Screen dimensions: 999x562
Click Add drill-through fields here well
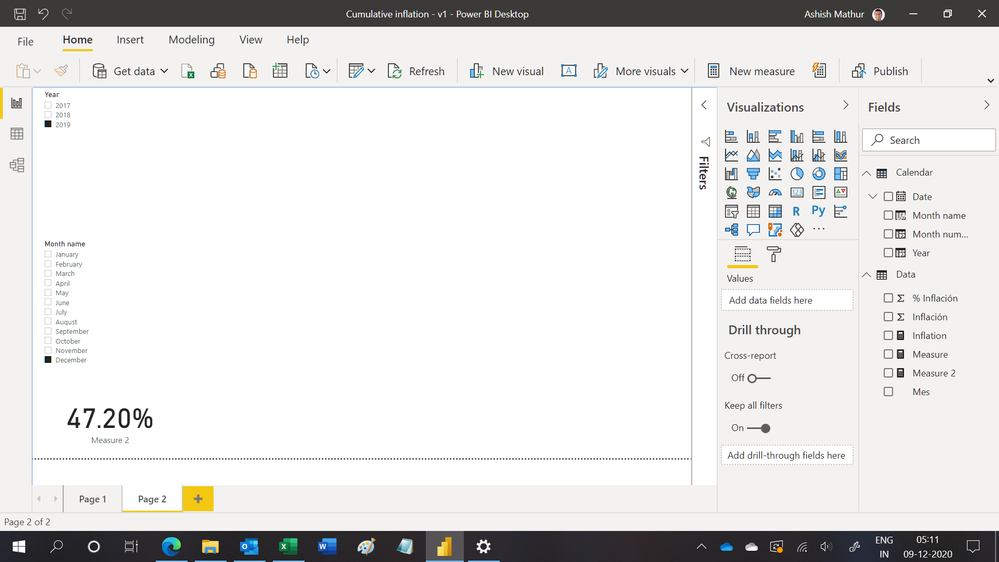pyautogui.click(x=787, y=455)
